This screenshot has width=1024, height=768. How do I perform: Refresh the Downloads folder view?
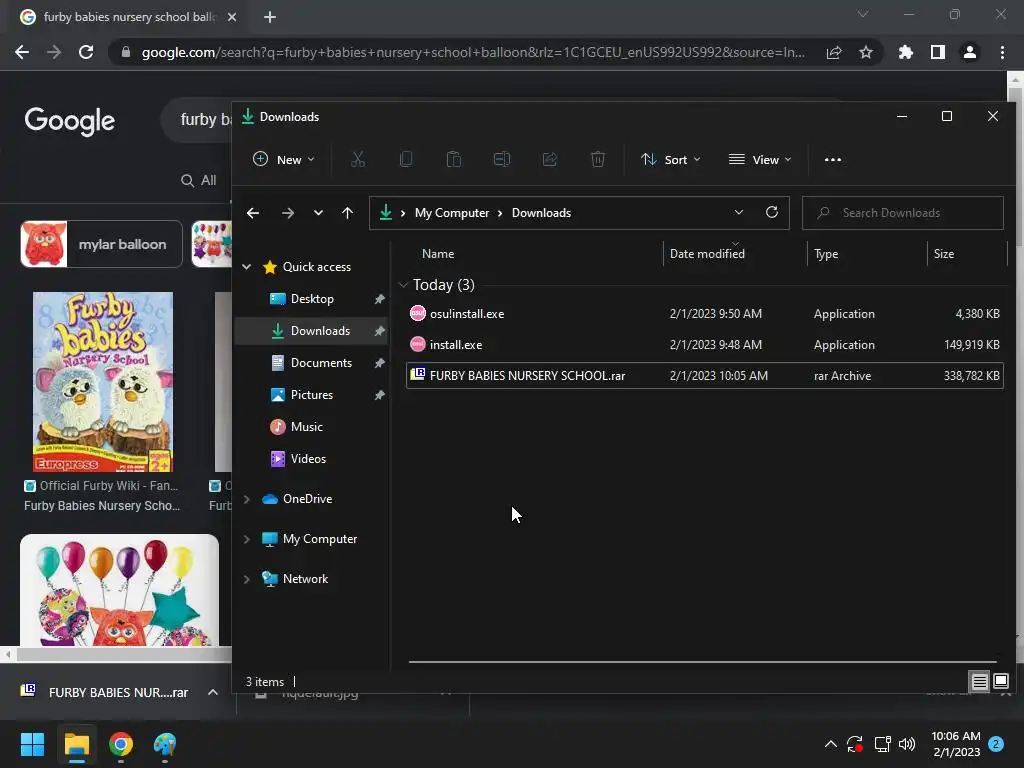point(772,212)
